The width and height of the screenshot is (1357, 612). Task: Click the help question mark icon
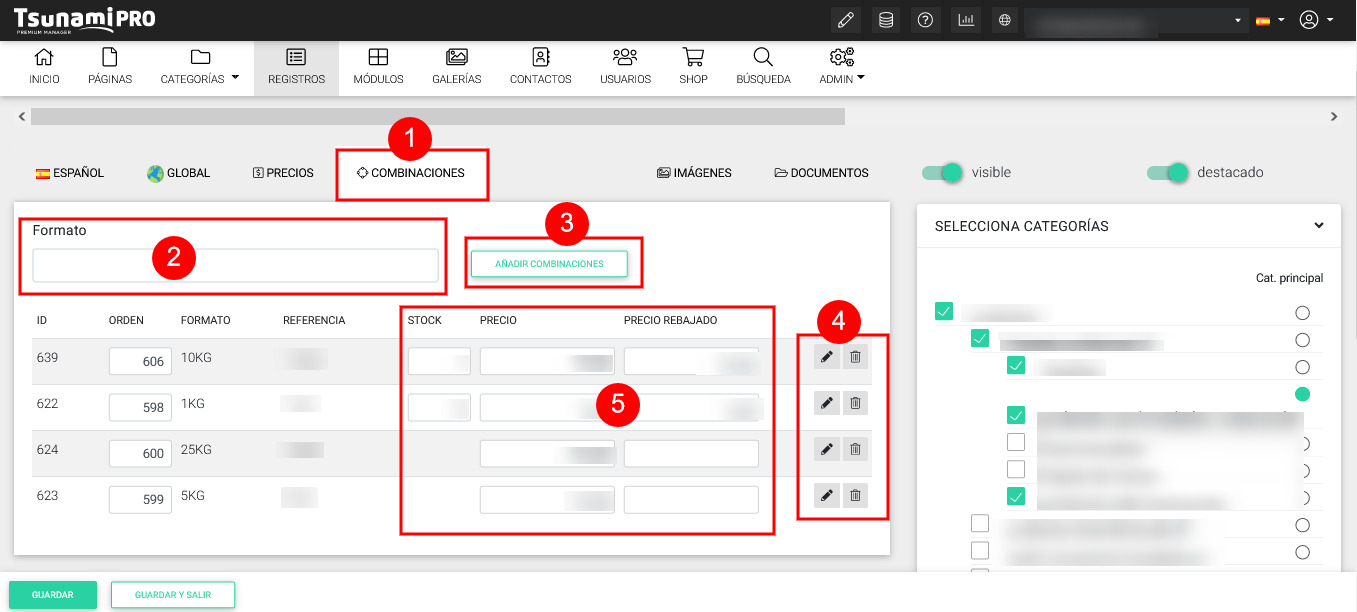coord(926,20)
